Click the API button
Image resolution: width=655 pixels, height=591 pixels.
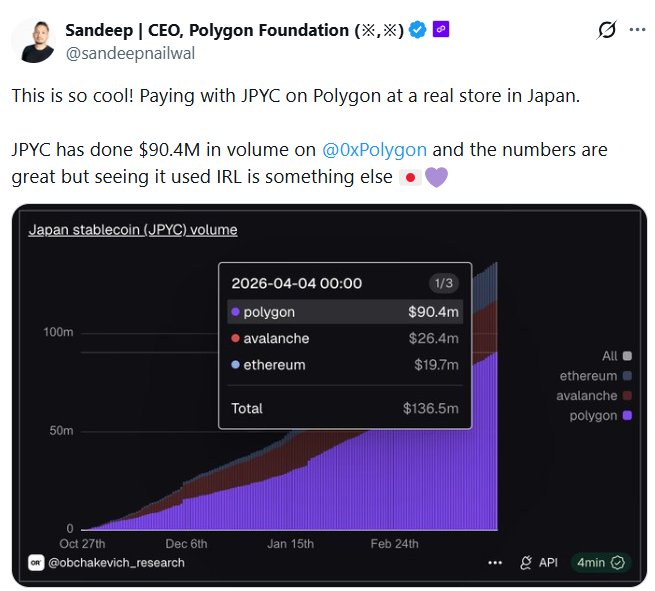(538, 563)
